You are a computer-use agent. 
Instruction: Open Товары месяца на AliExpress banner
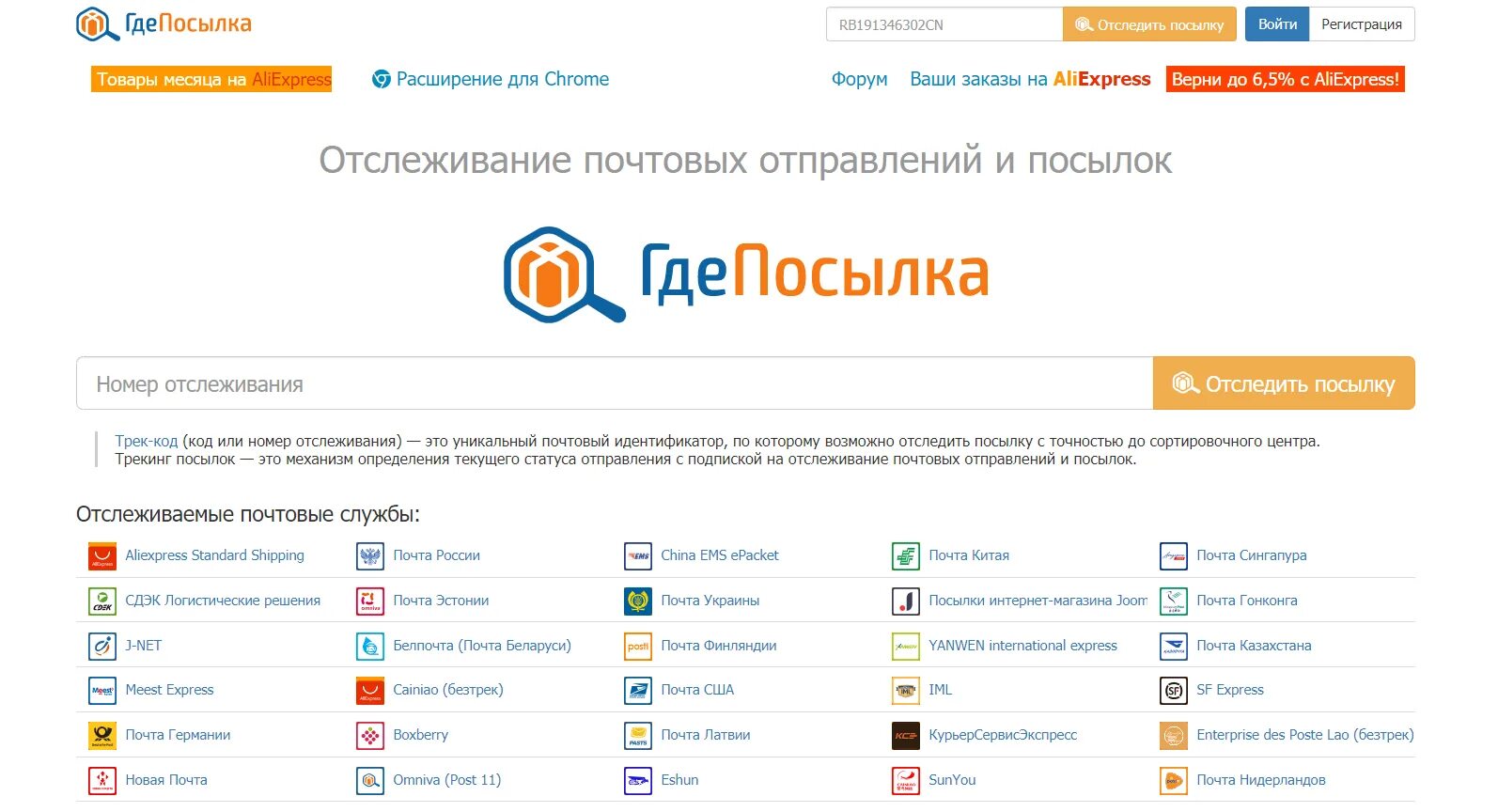(211, 79)
